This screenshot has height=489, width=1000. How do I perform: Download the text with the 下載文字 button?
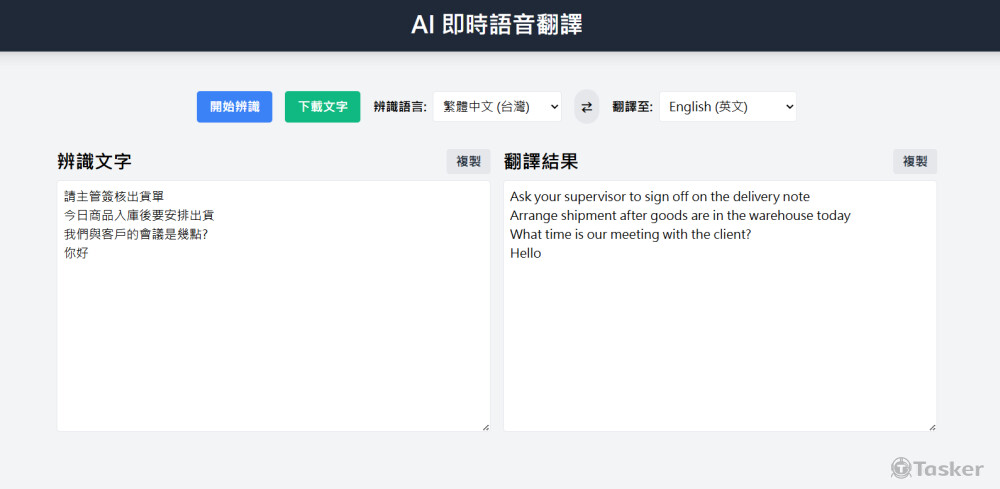tap(322, 107)
